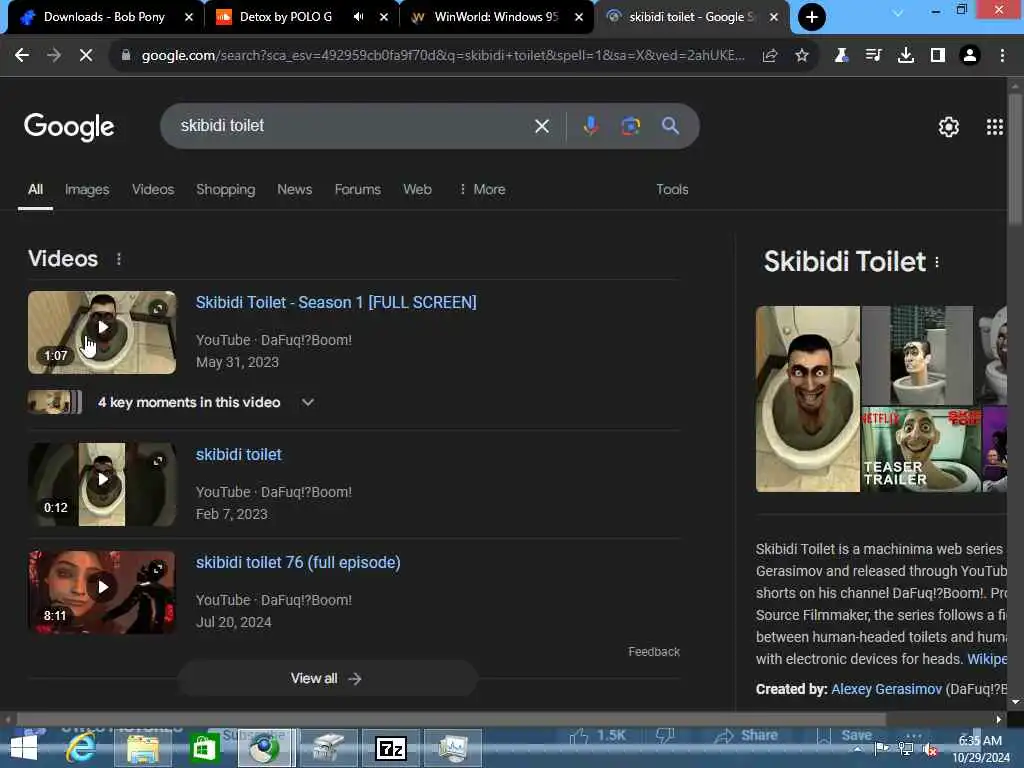1024x768 pixels.
Task: Play the 1:07 Season 1 video thumbnail
Action: (102, 332)
